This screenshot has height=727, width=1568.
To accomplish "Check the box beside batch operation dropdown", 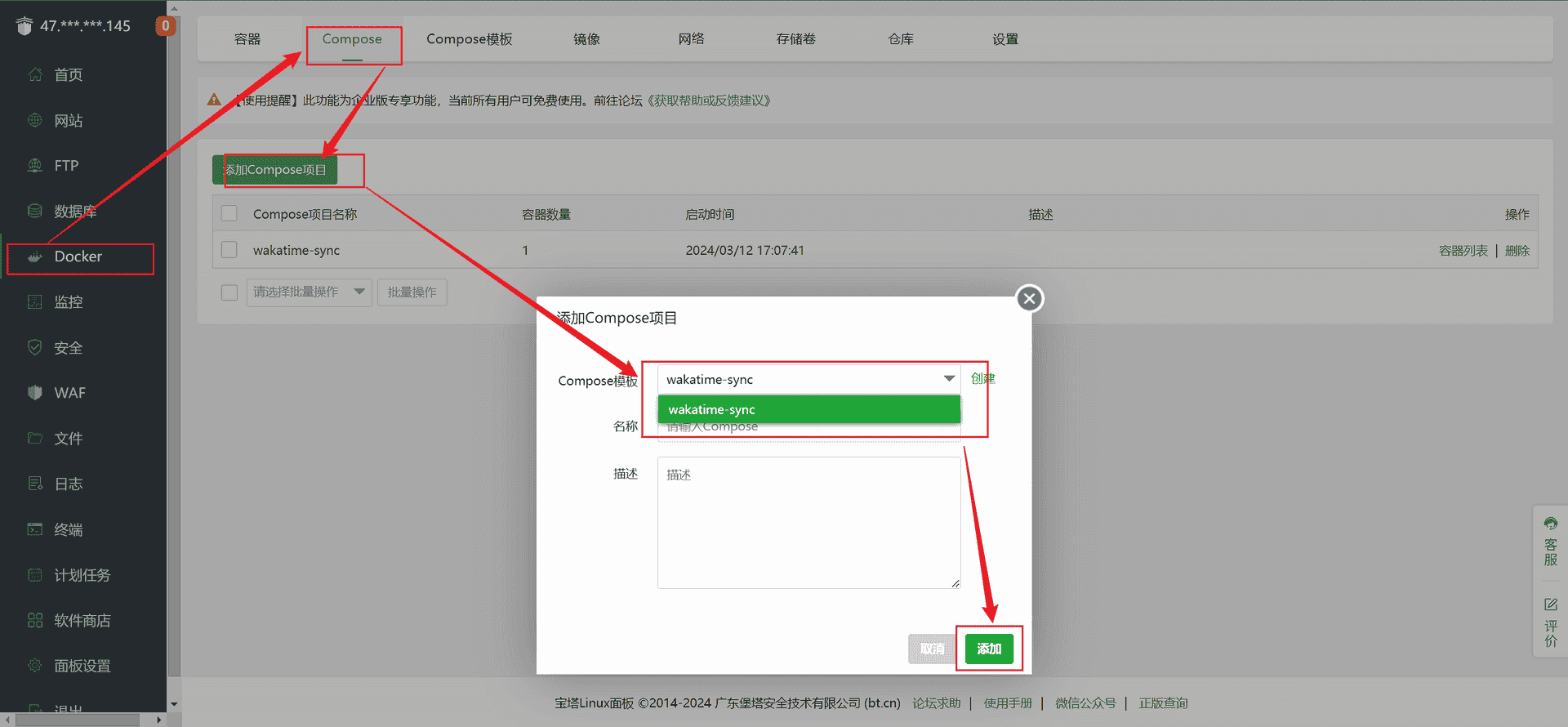I will (229, 292).
